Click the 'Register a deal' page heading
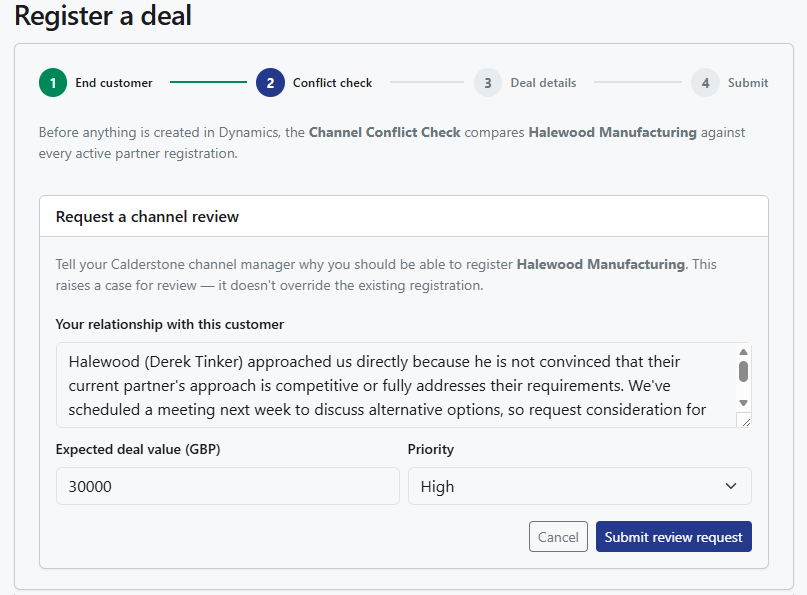The width and height of the screenshot is (807, 595). (x=103, y=15)
